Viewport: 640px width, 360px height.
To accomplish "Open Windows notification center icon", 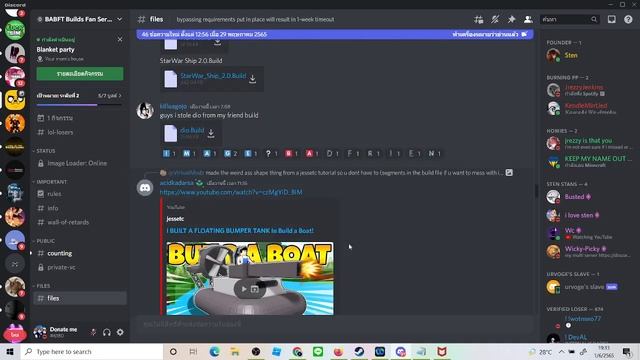I will click(627, 351).
